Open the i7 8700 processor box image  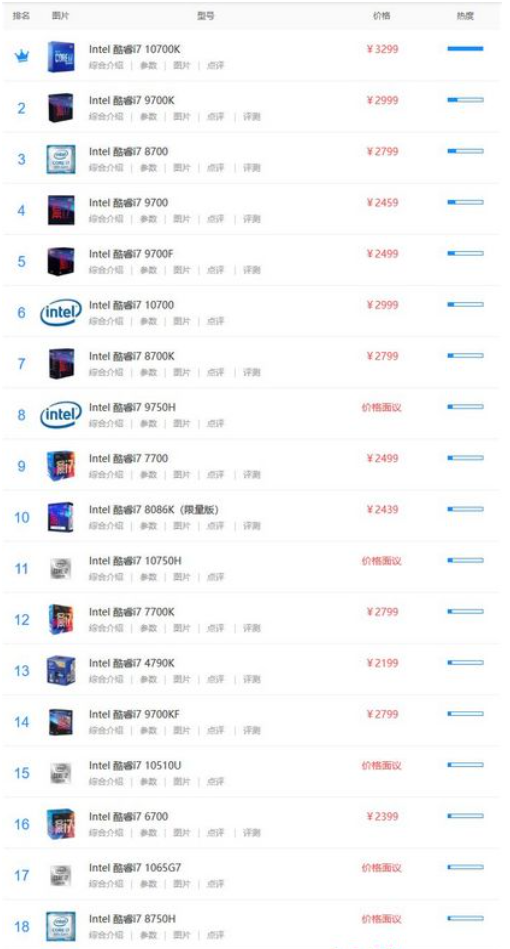(61, 159)
